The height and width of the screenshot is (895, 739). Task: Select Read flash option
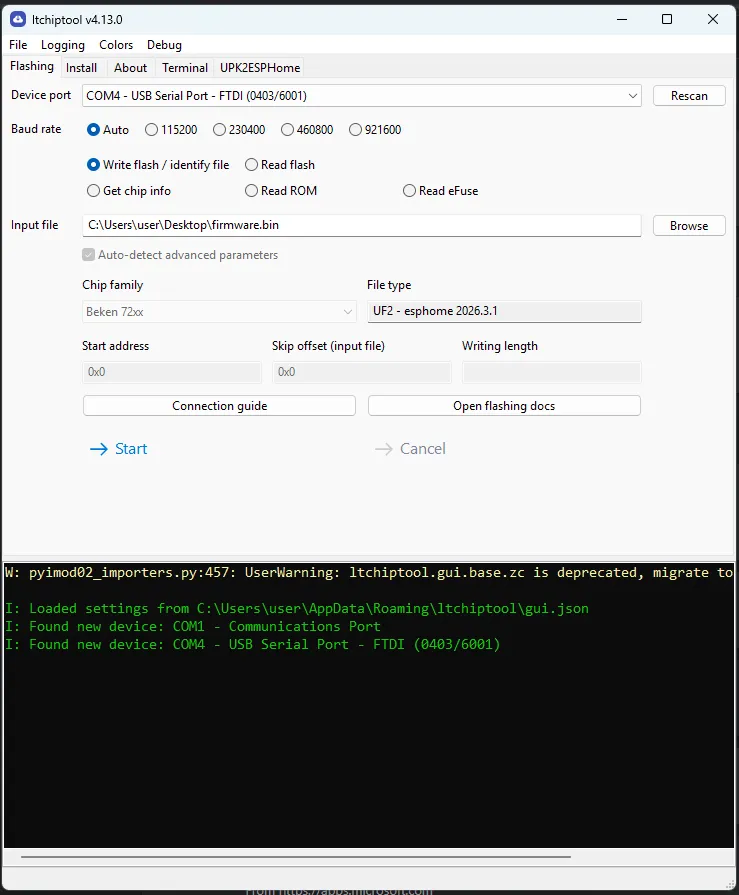pos(280,165)
